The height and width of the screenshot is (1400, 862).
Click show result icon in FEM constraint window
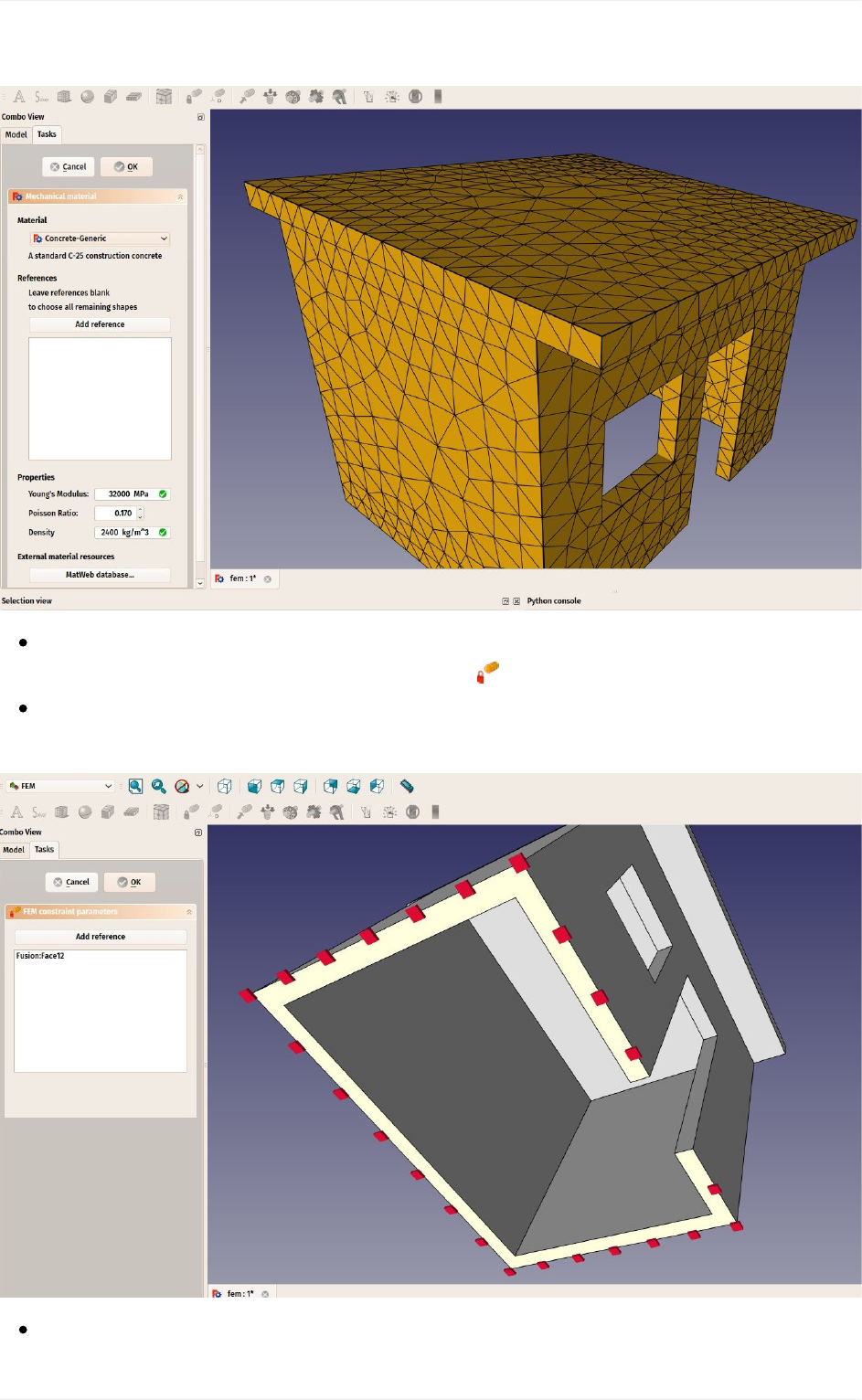(x=435, y=811)
